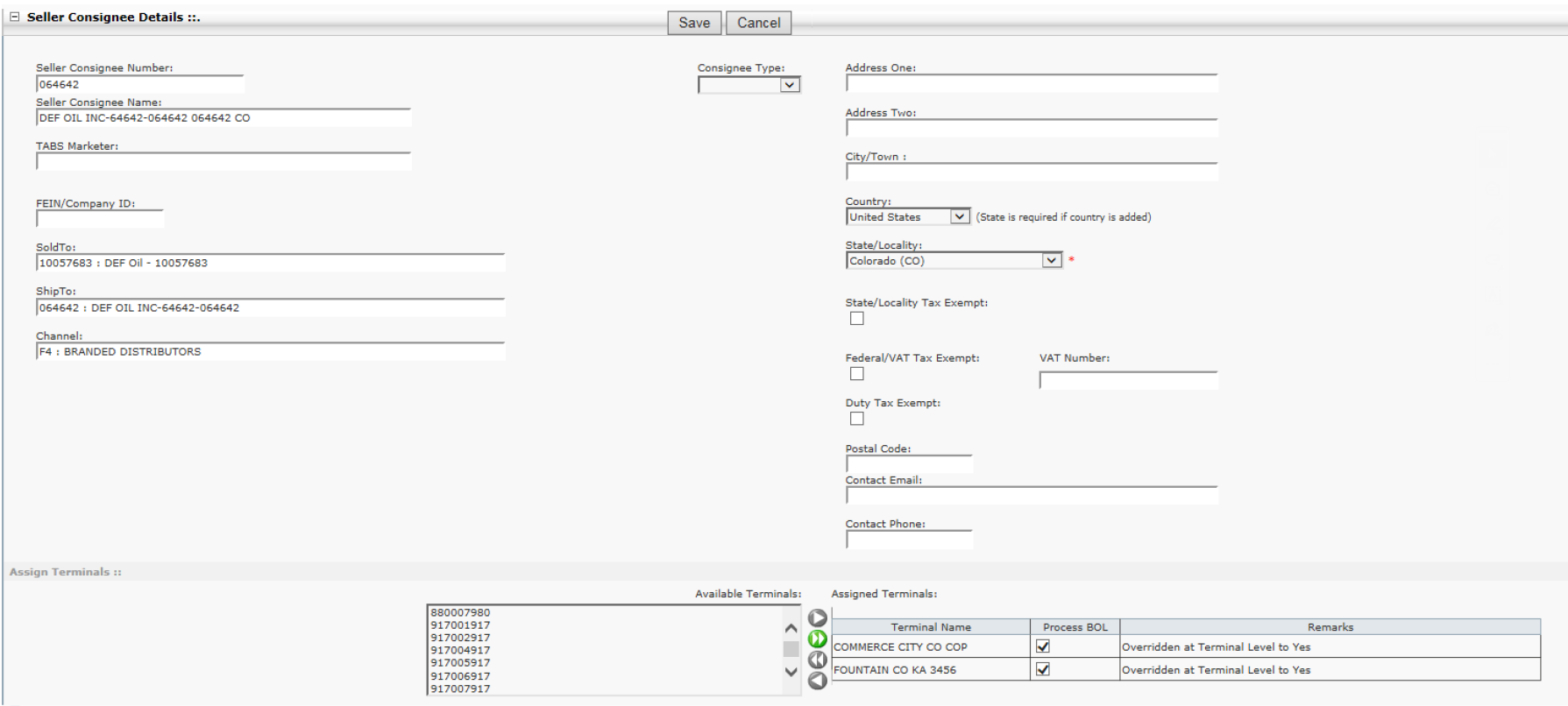Toggle State/Locality Tax Exempt checkbox
The width and height of the screenshot is (1568, 706).
[x=856, y=319]
